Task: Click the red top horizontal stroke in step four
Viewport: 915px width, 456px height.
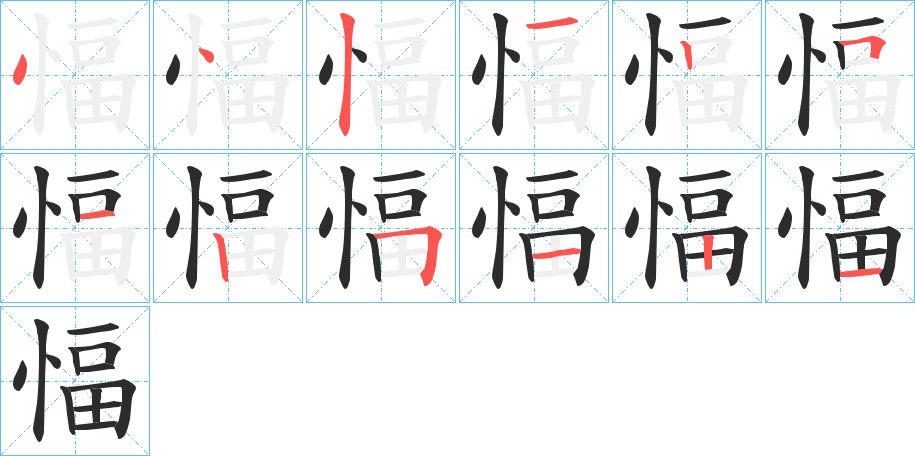Action: pos(551,23)
